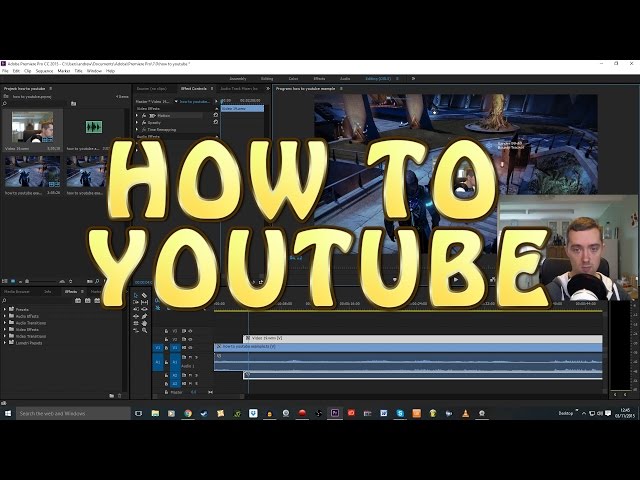This screenshot has height=480, width=640.
Task: Click the Master track volume value
Action: pyautogui.click(x=193, y=392)
